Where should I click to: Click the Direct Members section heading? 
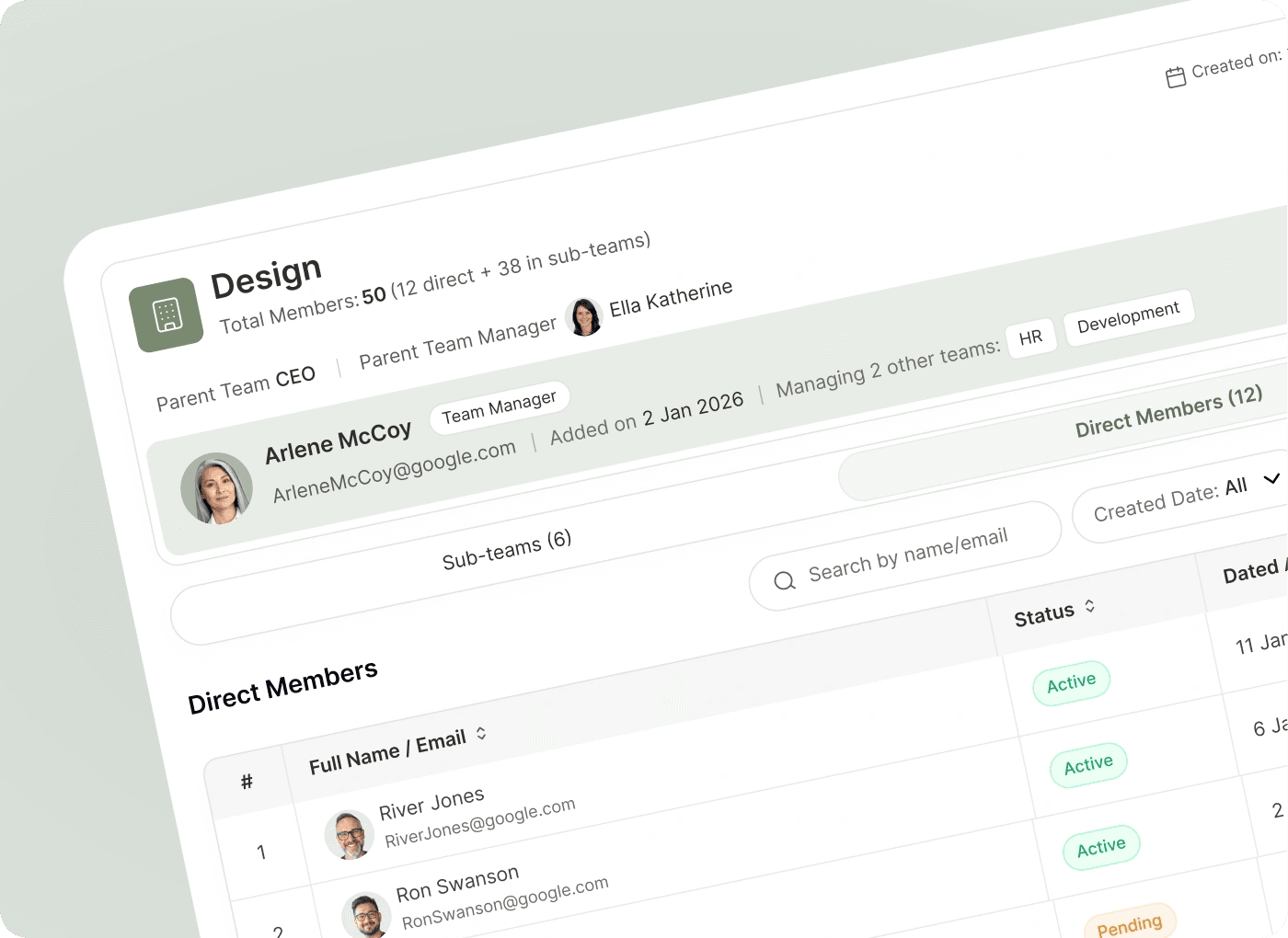[282, 687]
